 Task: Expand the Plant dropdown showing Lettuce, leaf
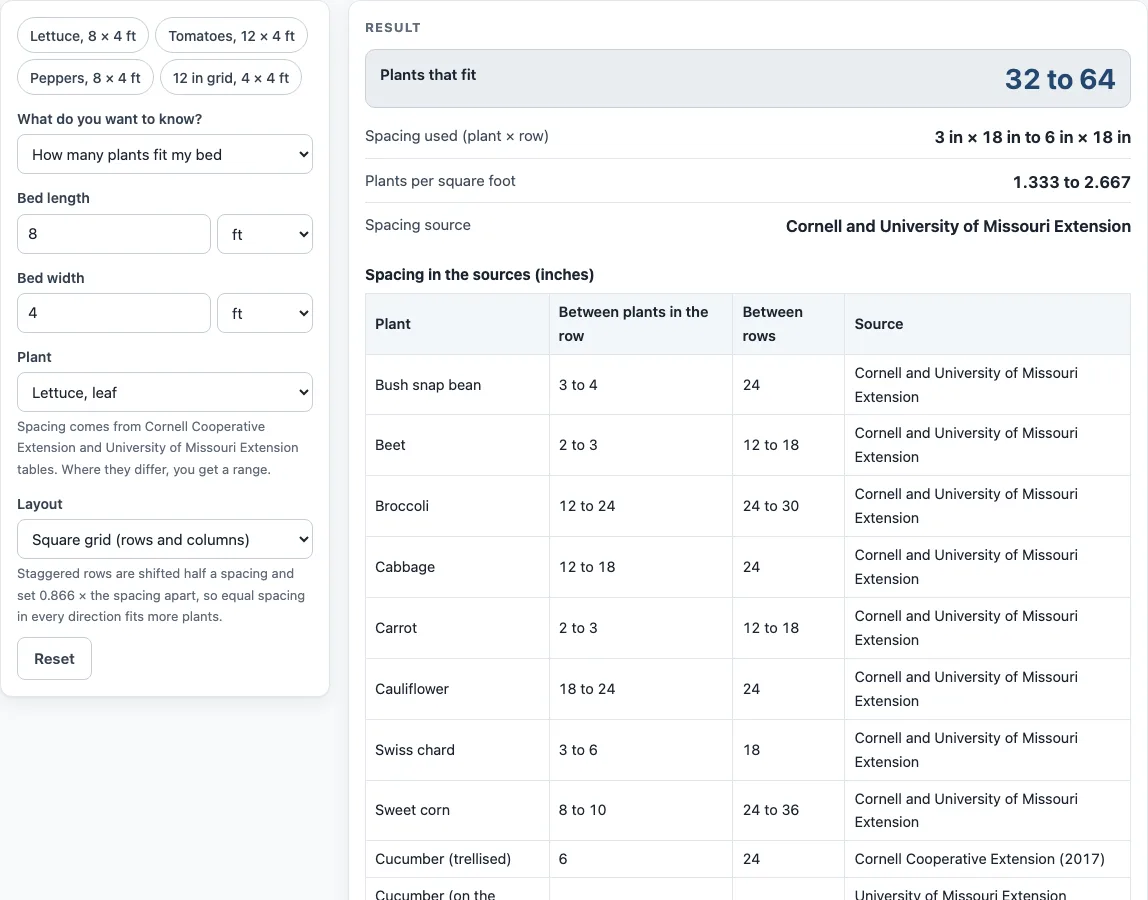coord(165,393)
